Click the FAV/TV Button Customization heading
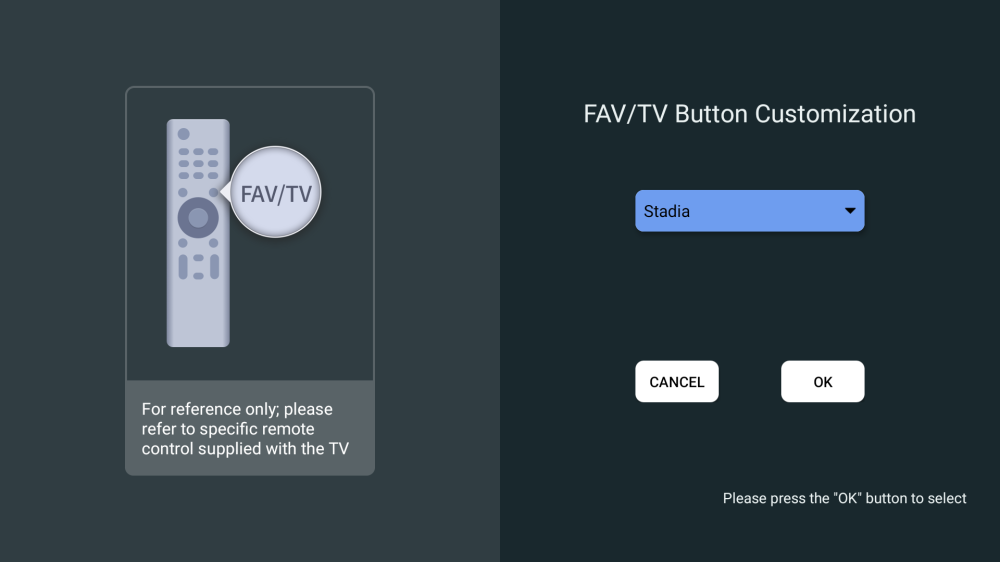Screen dimensions: 1000x562 [749, 114]
